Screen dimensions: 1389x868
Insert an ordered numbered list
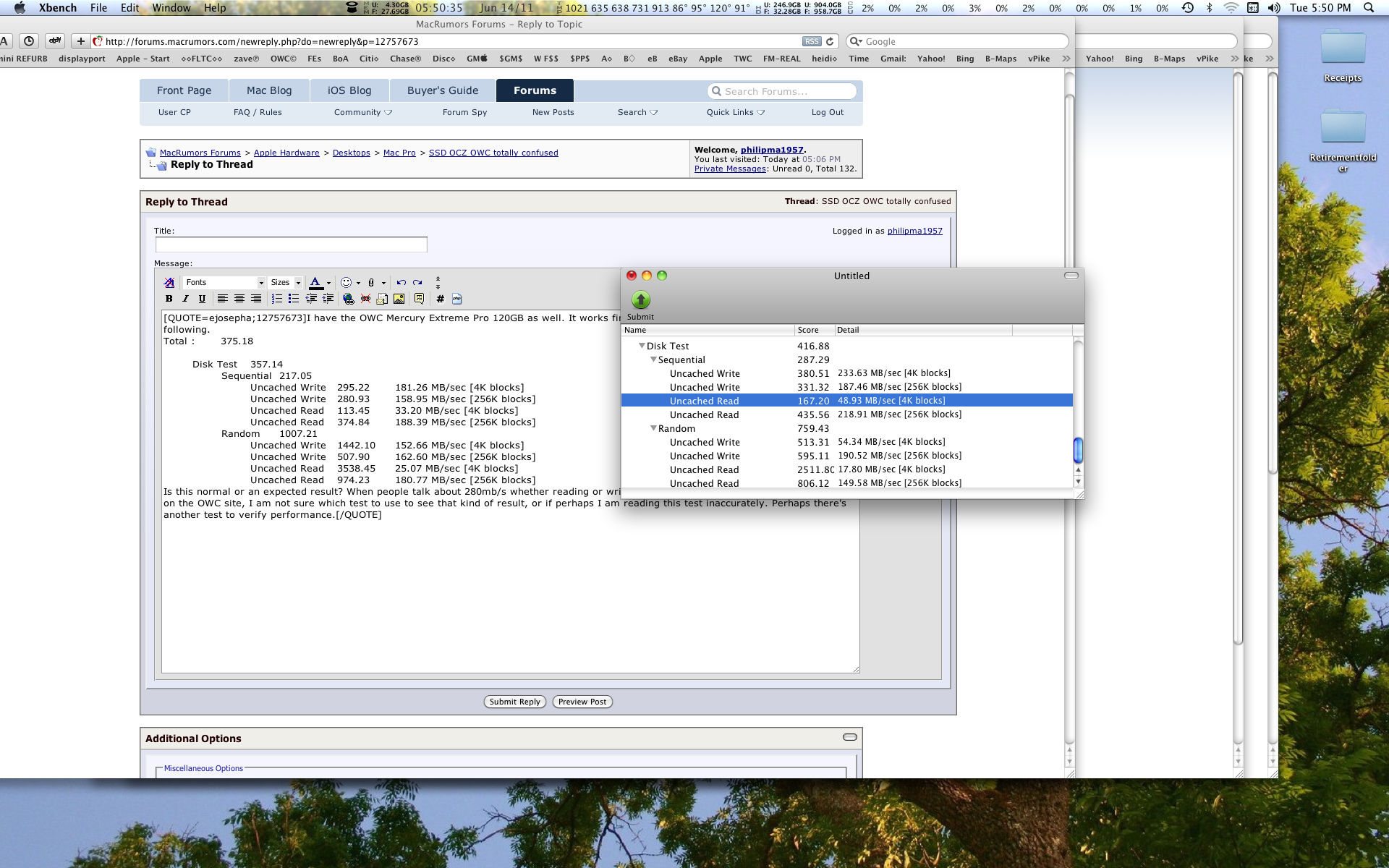click(277, 299)
